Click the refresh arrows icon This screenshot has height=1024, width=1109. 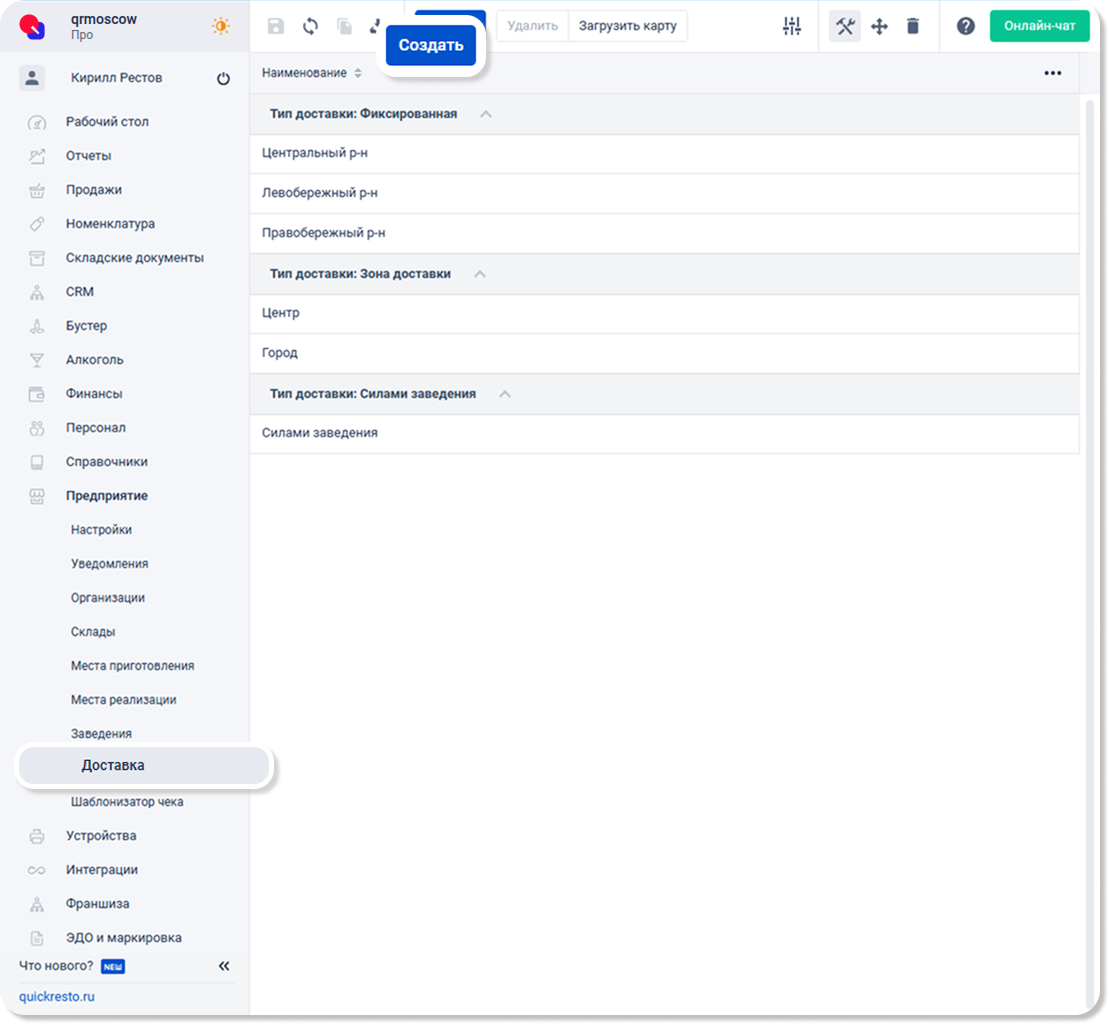310,26
